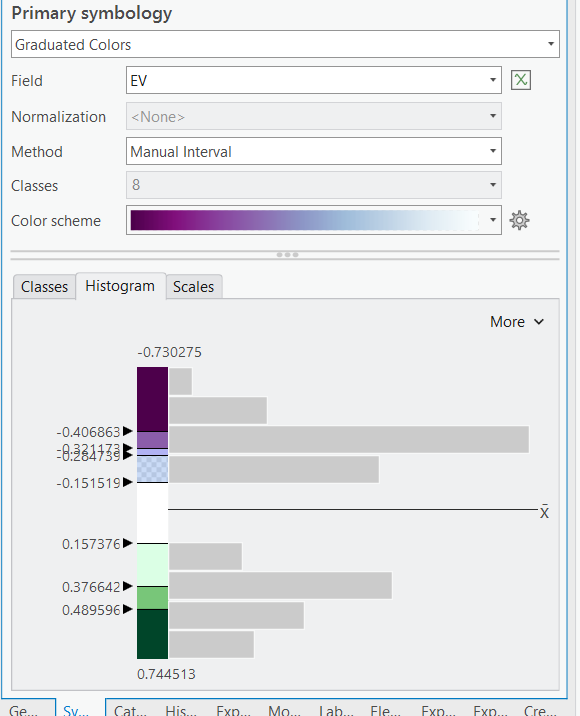580x716 pixels.
Task: Click the 0.376642 break marker arrow
Action: point(128,586)
